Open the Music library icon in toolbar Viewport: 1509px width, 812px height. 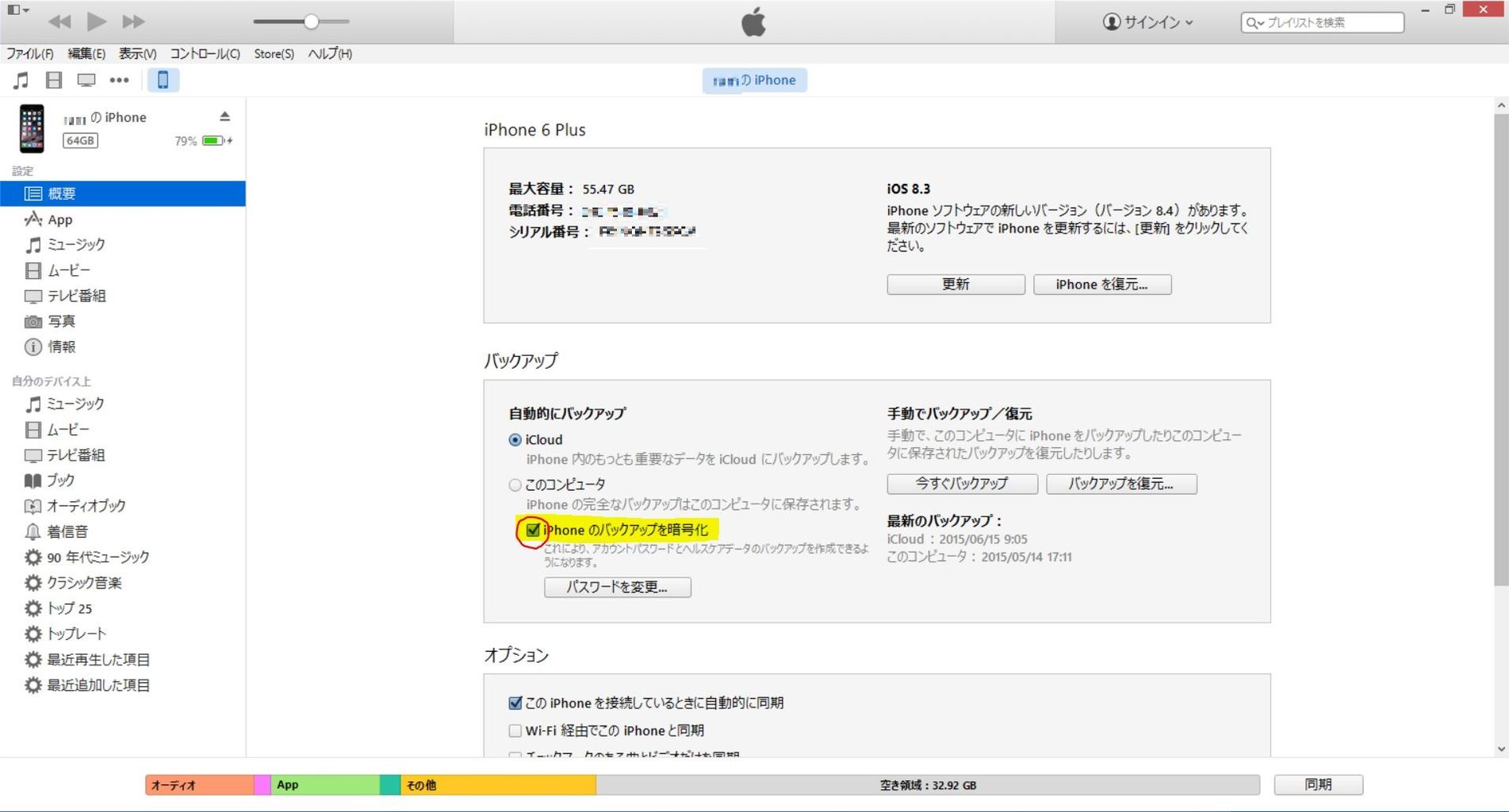coord(21,80)
